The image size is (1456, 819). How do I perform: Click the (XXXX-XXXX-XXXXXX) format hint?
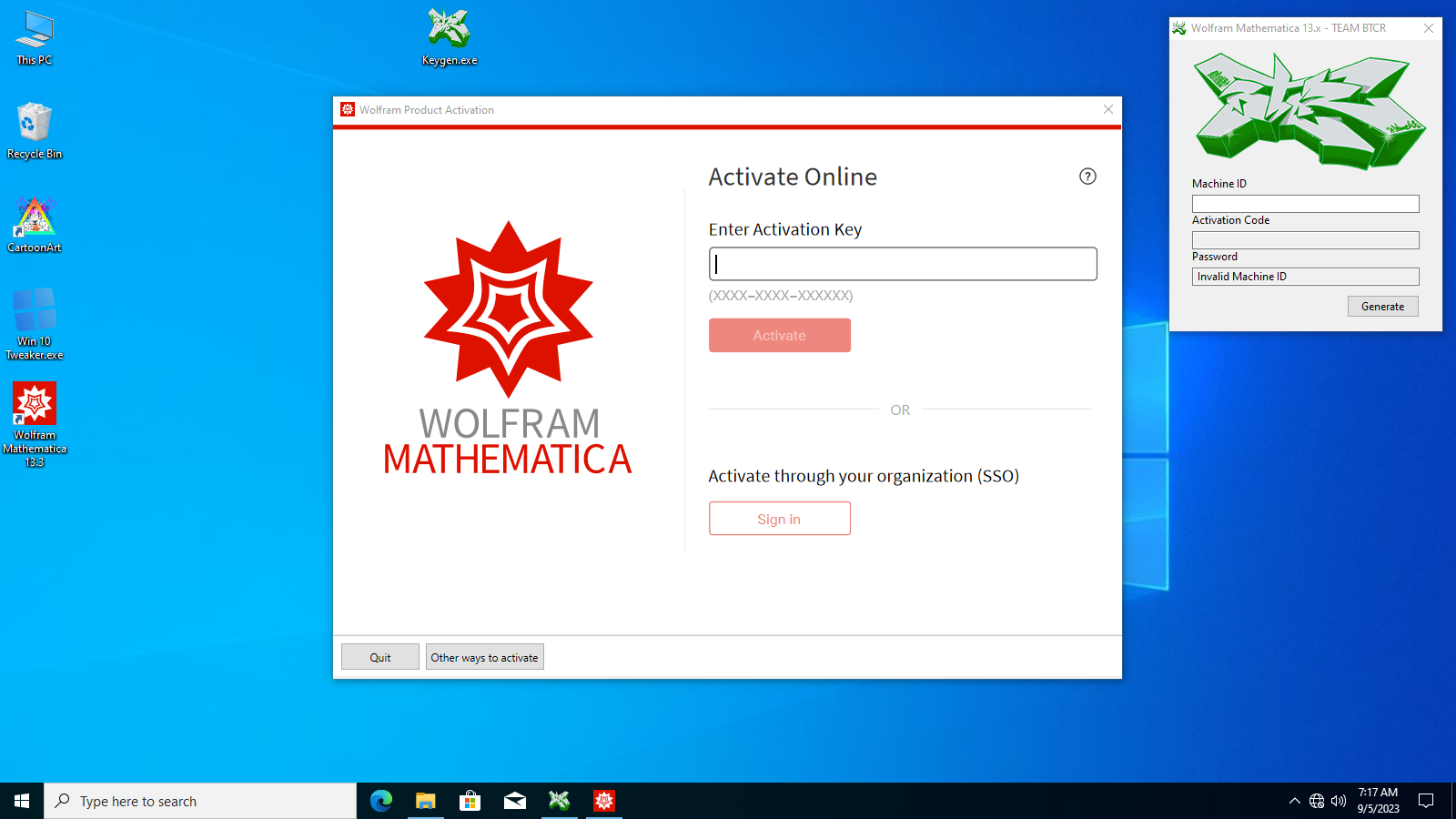[781, 296]
